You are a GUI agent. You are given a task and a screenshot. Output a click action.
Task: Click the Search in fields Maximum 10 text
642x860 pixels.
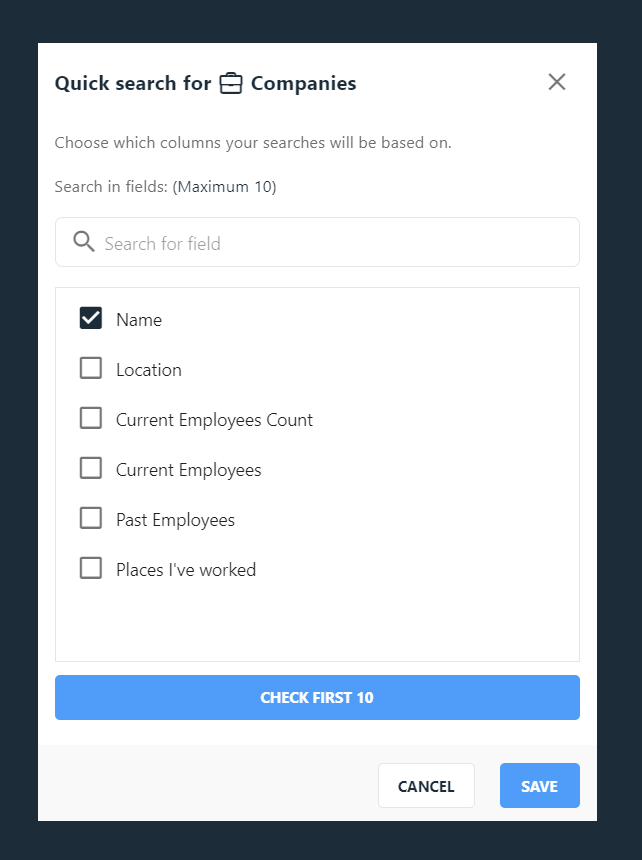[x=166, y=186]
